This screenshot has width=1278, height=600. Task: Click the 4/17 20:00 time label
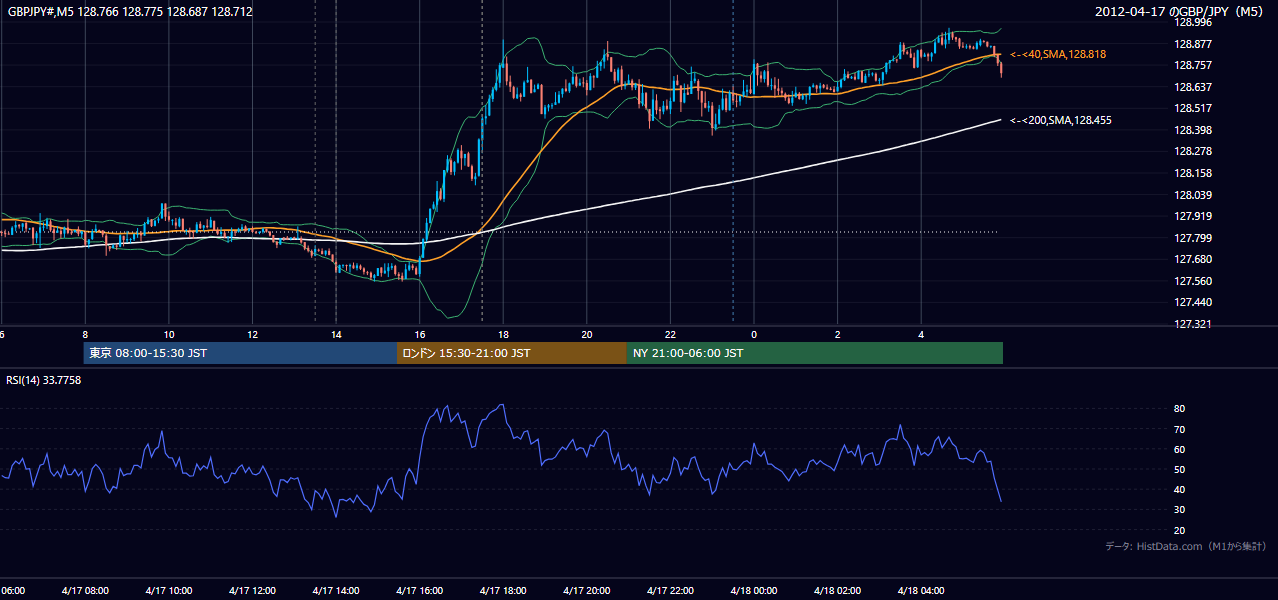click(x=586, y=590)
